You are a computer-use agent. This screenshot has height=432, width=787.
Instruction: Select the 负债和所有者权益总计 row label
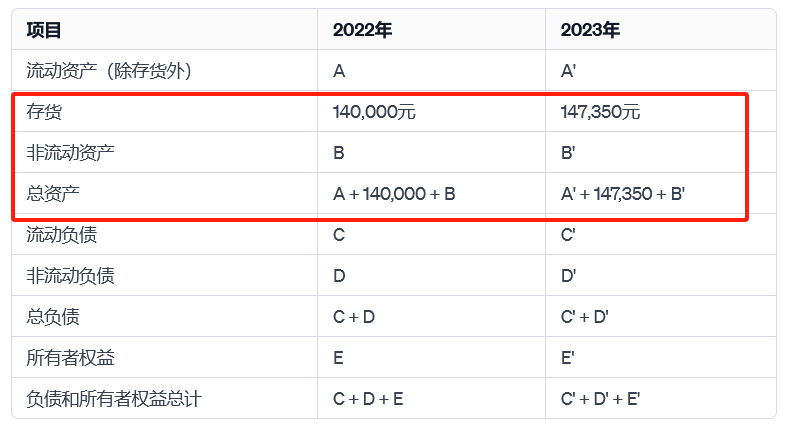[114, 399]
